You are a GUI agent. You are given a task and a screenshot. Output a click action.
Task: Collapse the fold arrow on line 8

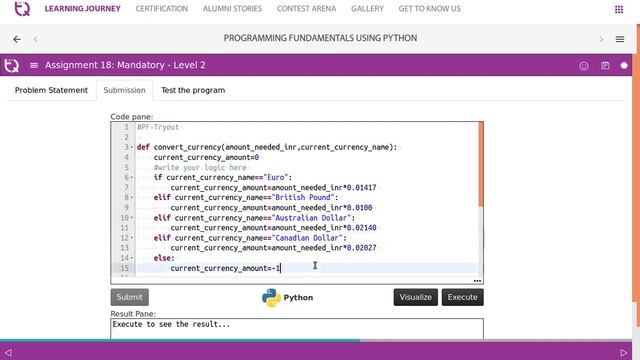[x=132, y=197]
